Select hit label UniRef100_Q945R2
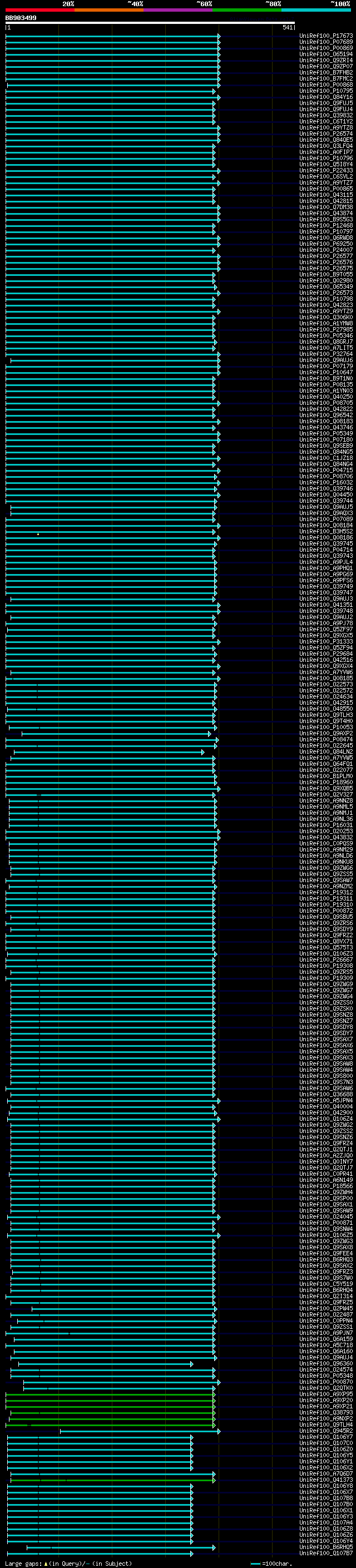Image resolution: width=356 pixels, height=1568 pixels. coord(326,1431)
